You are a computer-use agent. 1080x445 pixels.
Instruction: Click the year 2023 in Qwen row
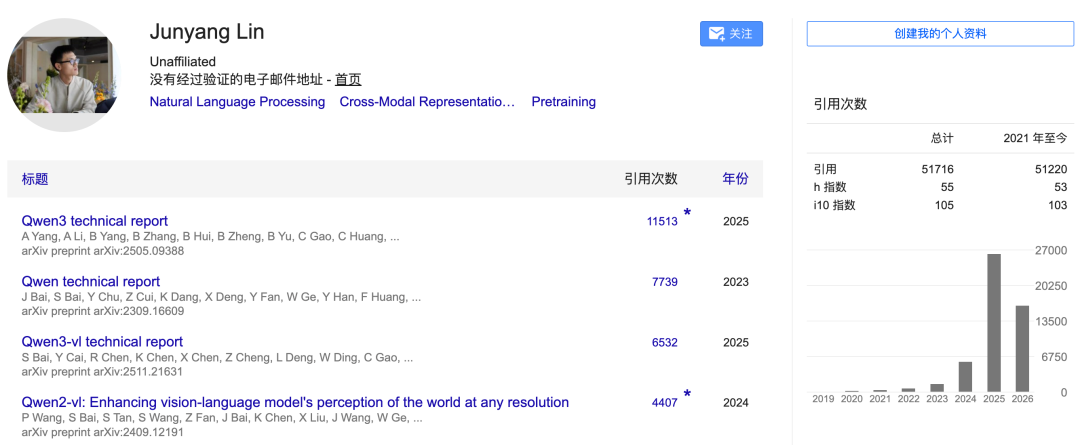[736, 282]
